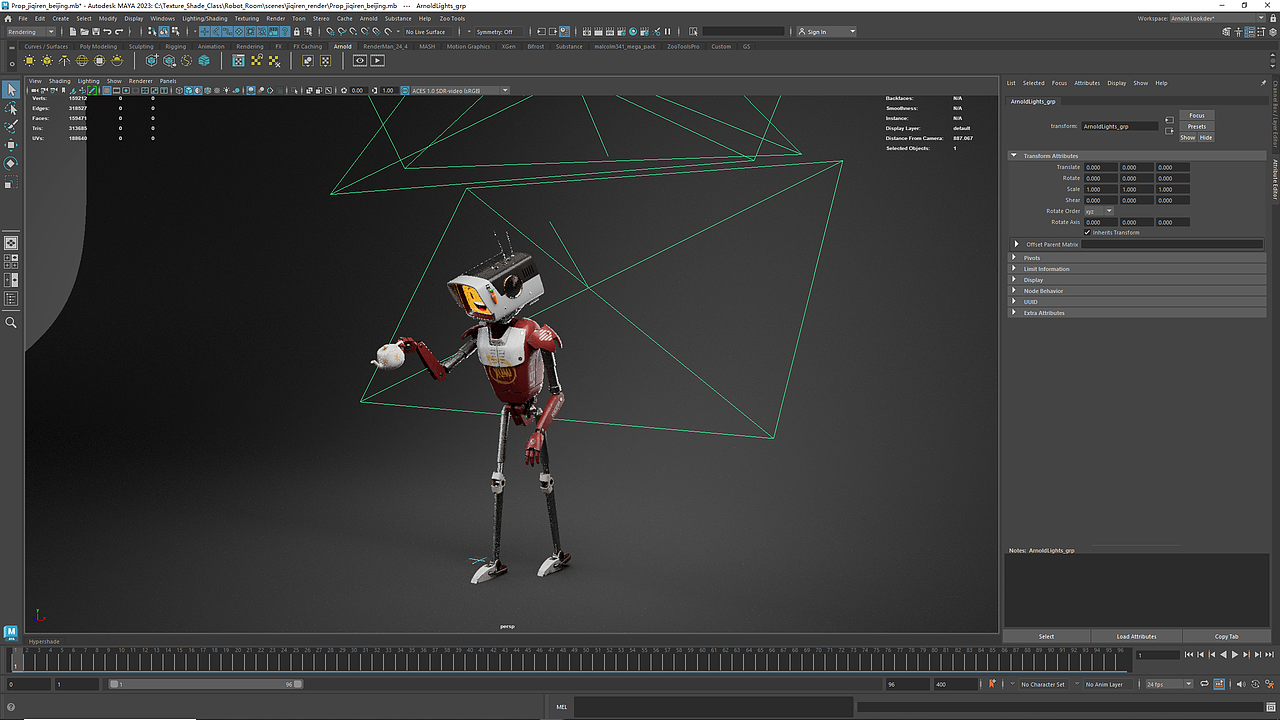This screenshot has height=720, width=1280.
Task: Expand the Node Behavior section
Action: pos(1137,291)
